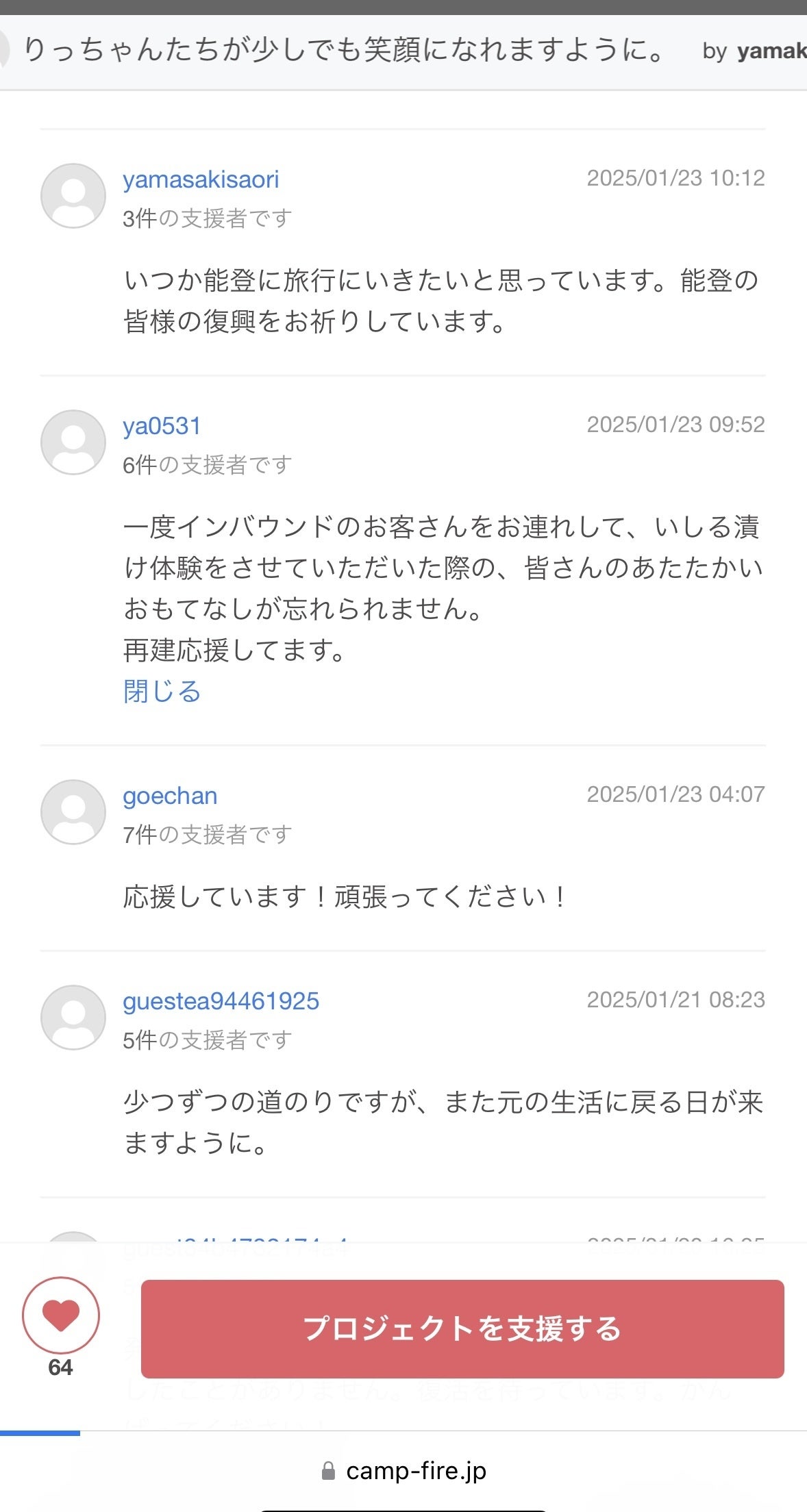Click the 64 likes count
The height and width of the screenshot is (1512, 807).
point(60,1368)
